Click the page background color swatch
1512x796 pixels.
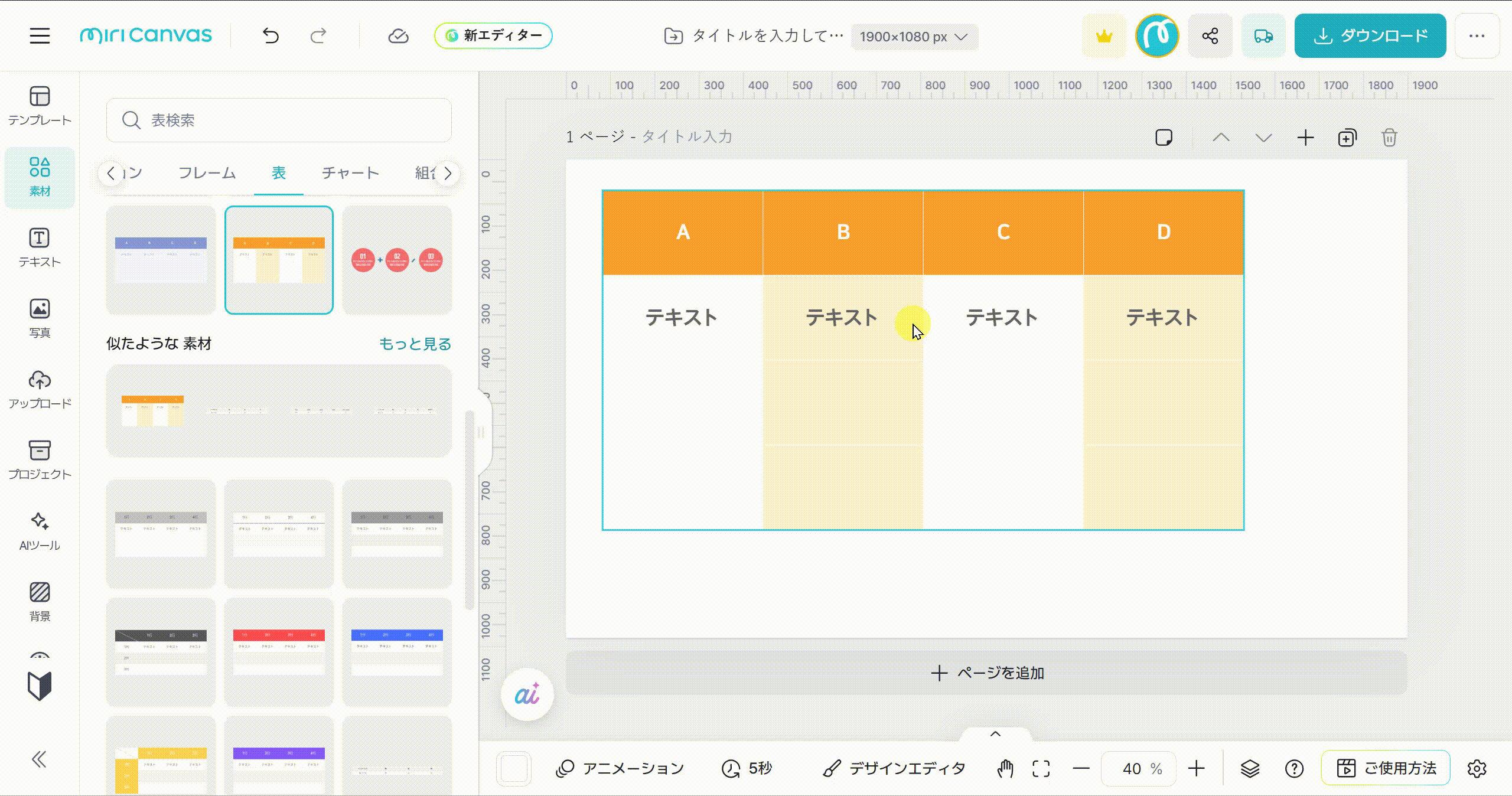click(514, 768)
